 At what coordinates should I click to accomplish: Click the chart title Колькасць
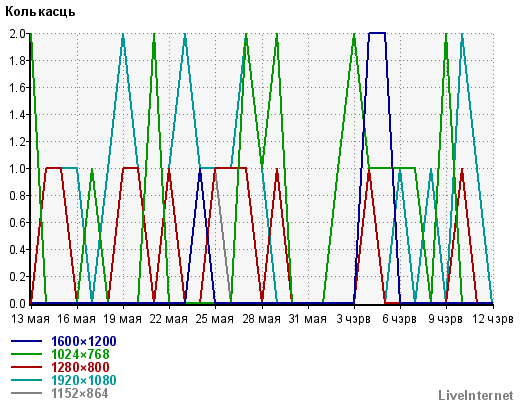(x=40, y=12)
